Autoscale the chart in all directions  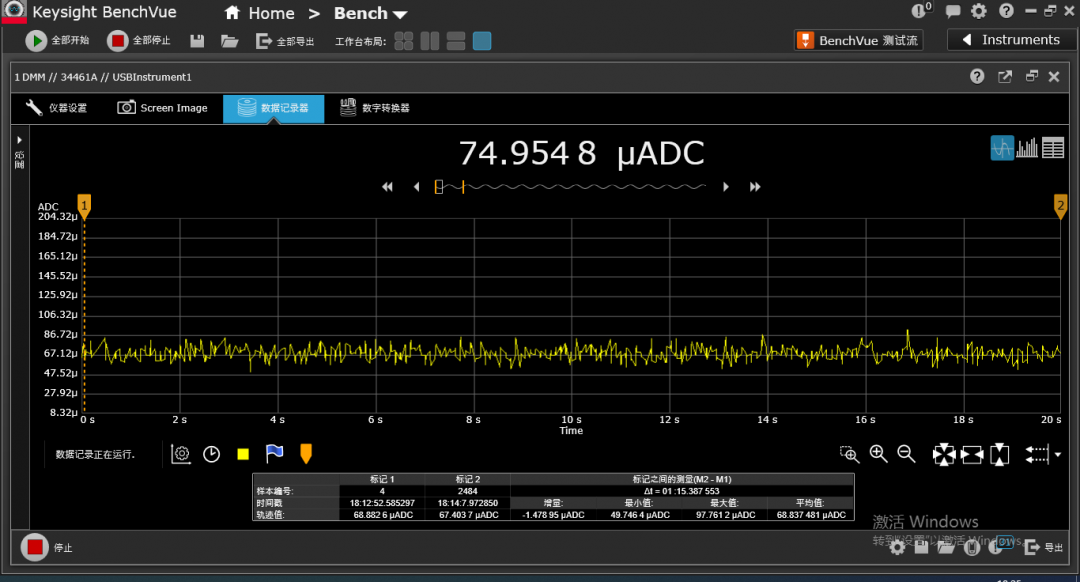coord(943,455)
